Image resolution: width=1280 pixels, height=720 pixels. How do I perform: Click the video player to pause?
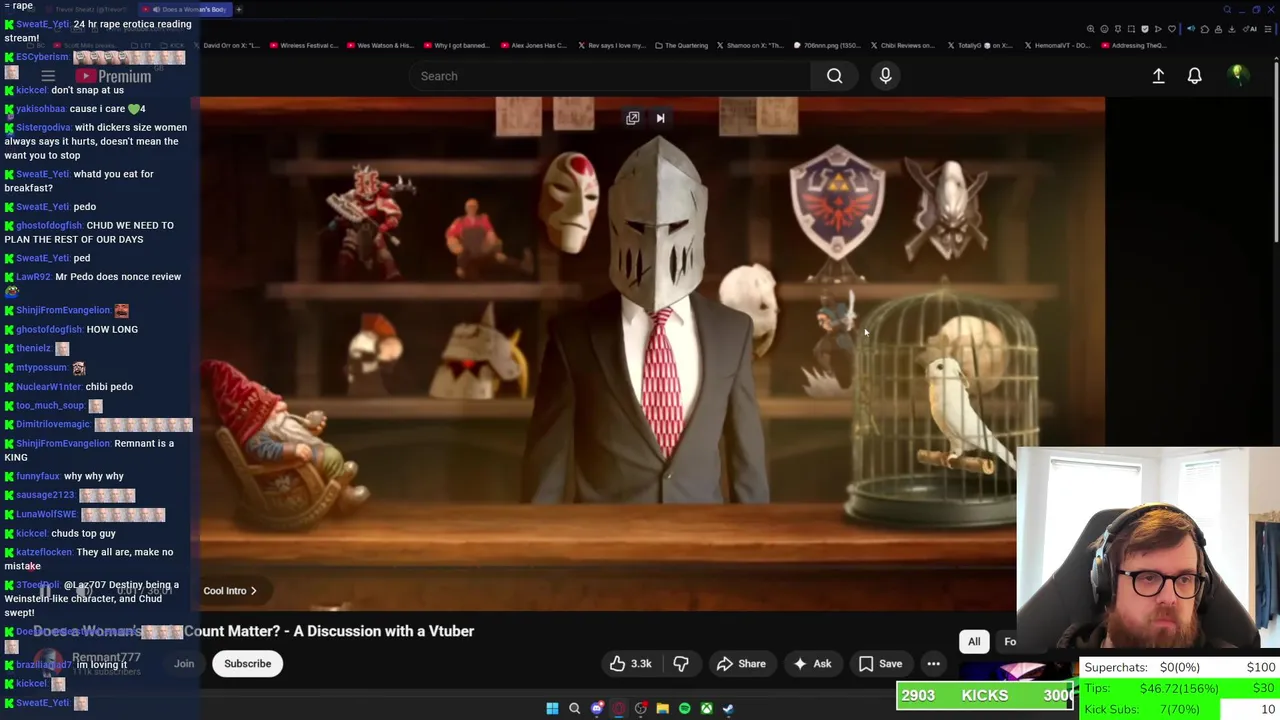(x=652, y=354)
